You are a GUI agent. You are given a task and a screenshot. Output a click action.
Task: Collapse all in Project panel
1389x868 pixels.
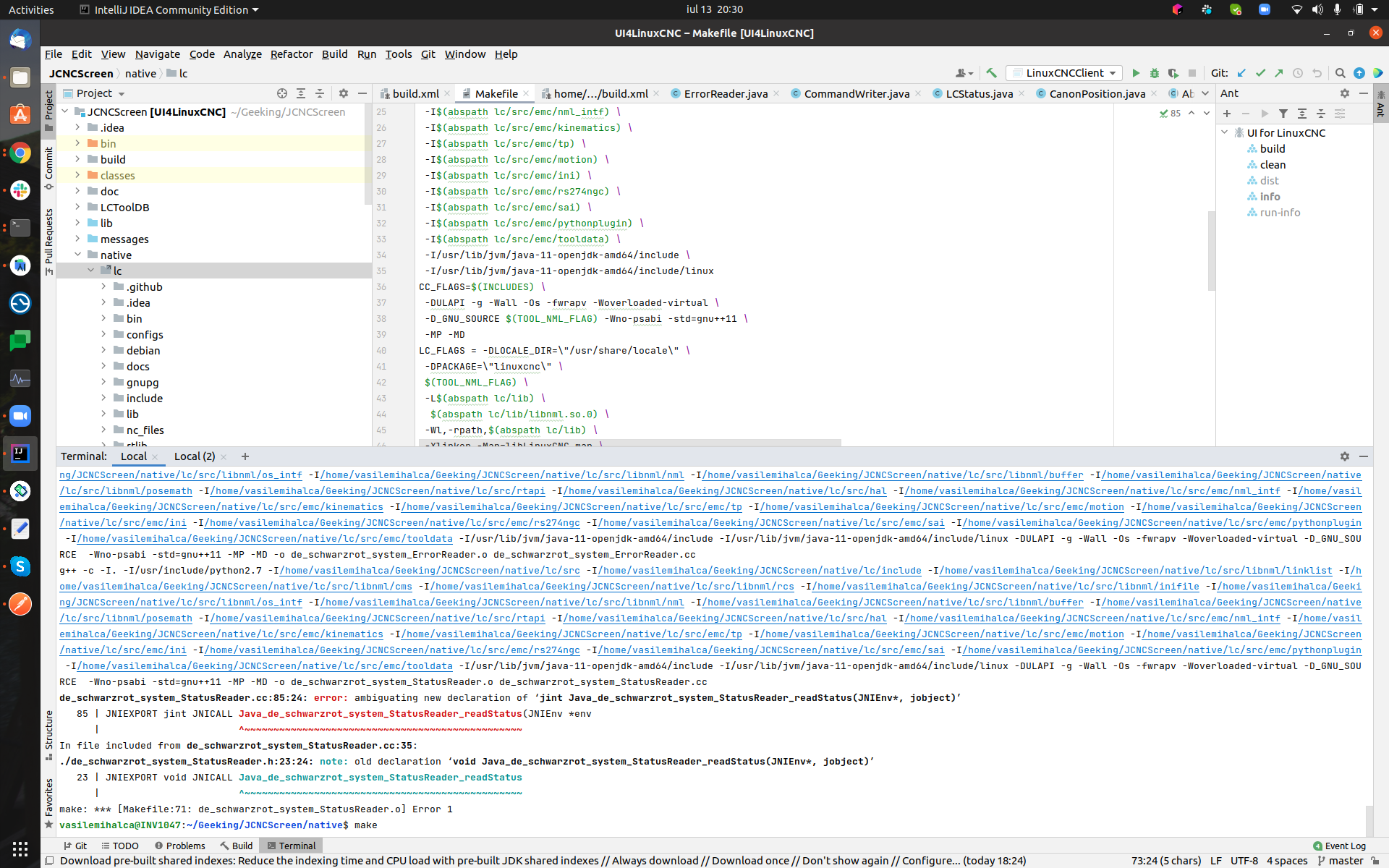point(320,93)
